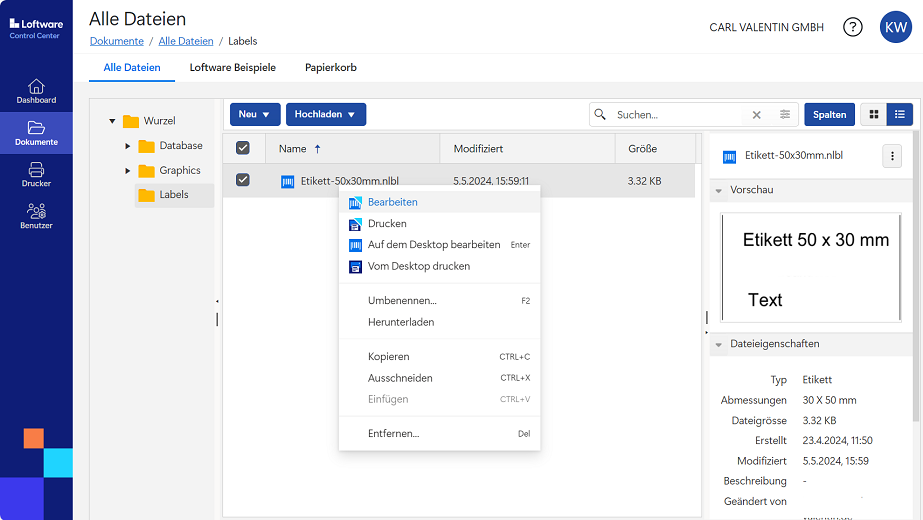Switch to grid view layout
Screen dimensions: 923x520
(x=873, y=115)
